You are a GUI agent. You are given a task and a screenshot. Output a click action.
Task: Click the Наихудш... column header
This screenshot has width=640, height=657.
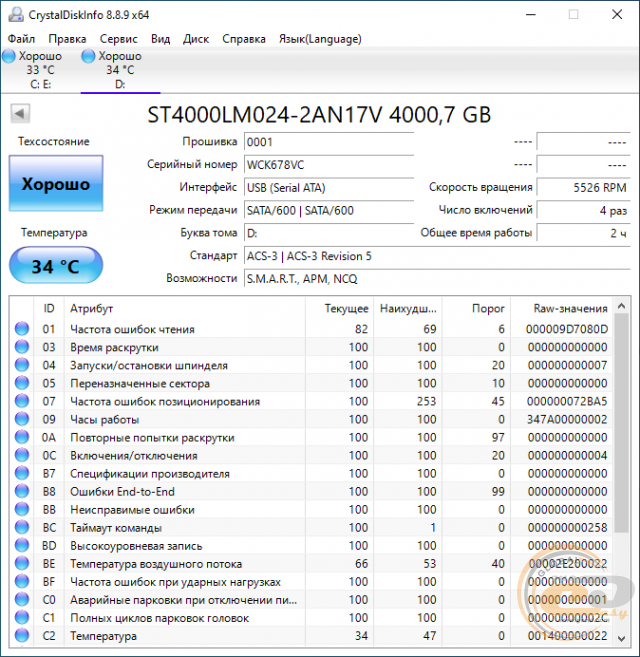pyautogui.click(x=408, y=308)
